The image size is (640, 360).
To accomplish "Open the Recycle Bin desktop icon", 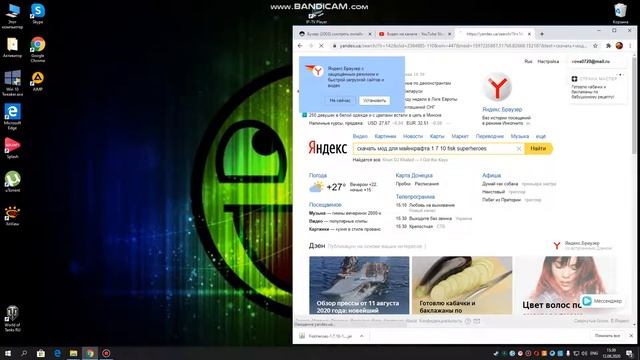I will pos(620,13).
